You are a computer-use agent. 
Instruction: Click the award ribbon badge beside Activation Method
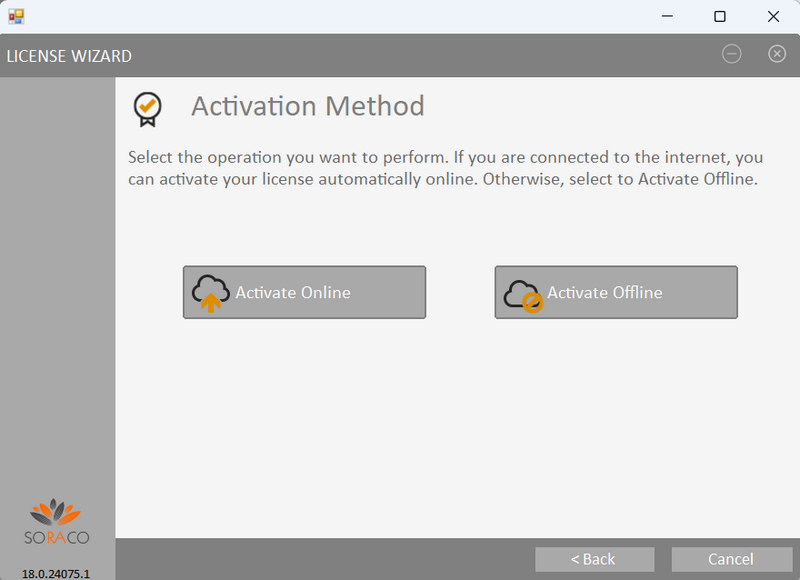click(147, 108)
